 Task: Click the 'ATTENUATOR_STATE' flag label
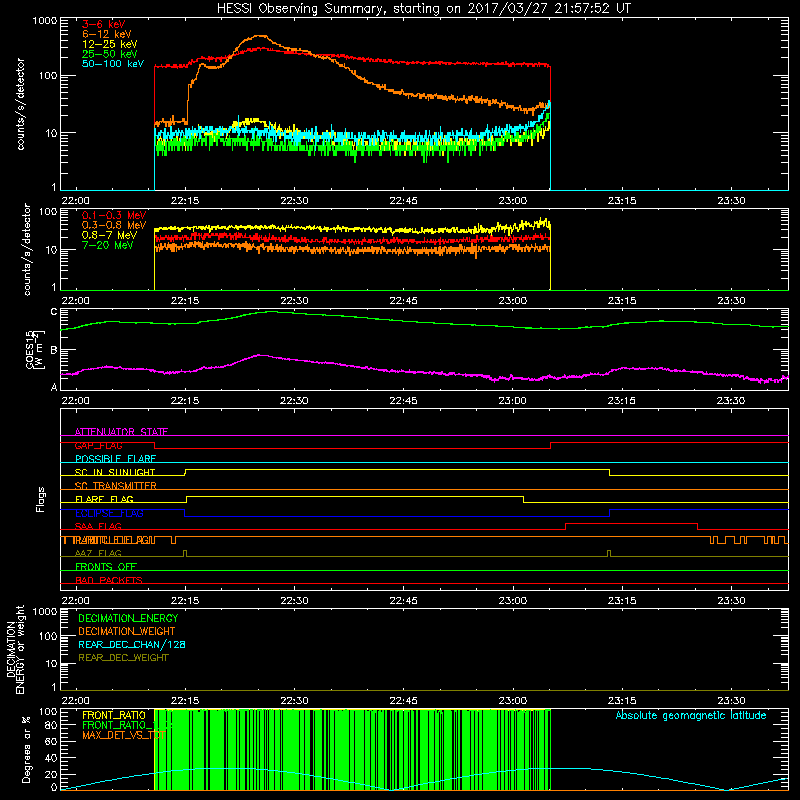[x=121, y=432]
